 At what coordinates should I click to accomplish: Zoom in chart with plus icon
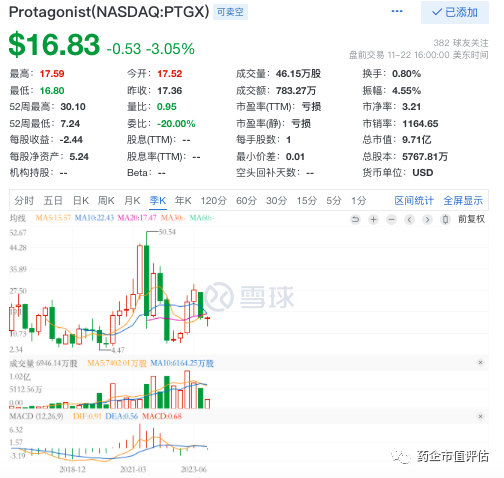tap(374, 219)
